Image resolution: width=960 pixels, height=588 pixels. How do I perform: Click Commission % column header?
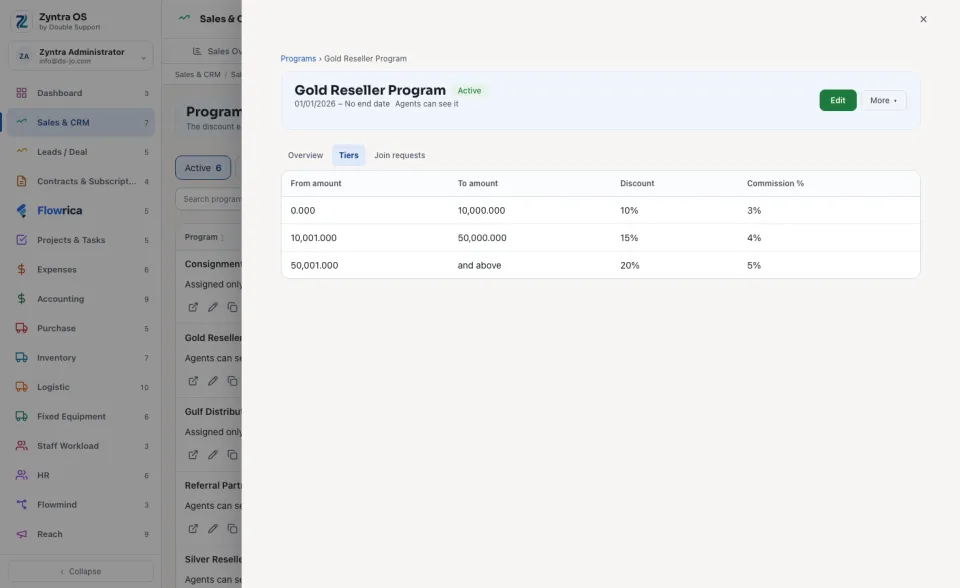click(775, 183)
